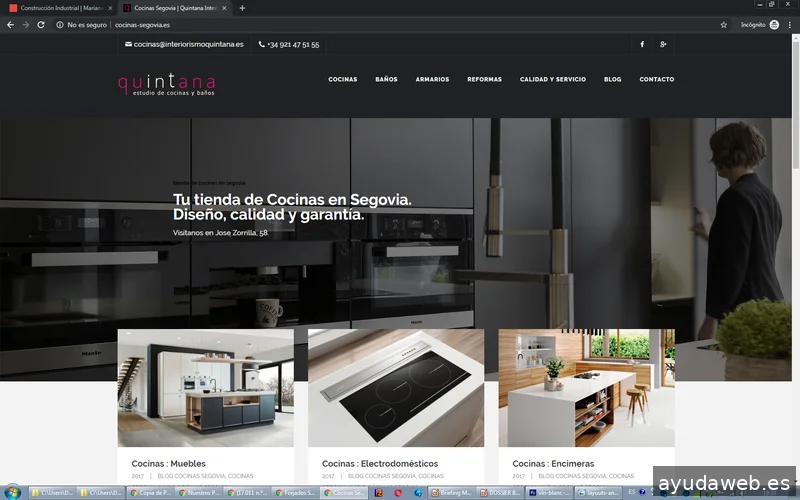This screenshot has width=800, height=500.
Task: Open the Incógnito profile icon
Action: click(774, 24)
